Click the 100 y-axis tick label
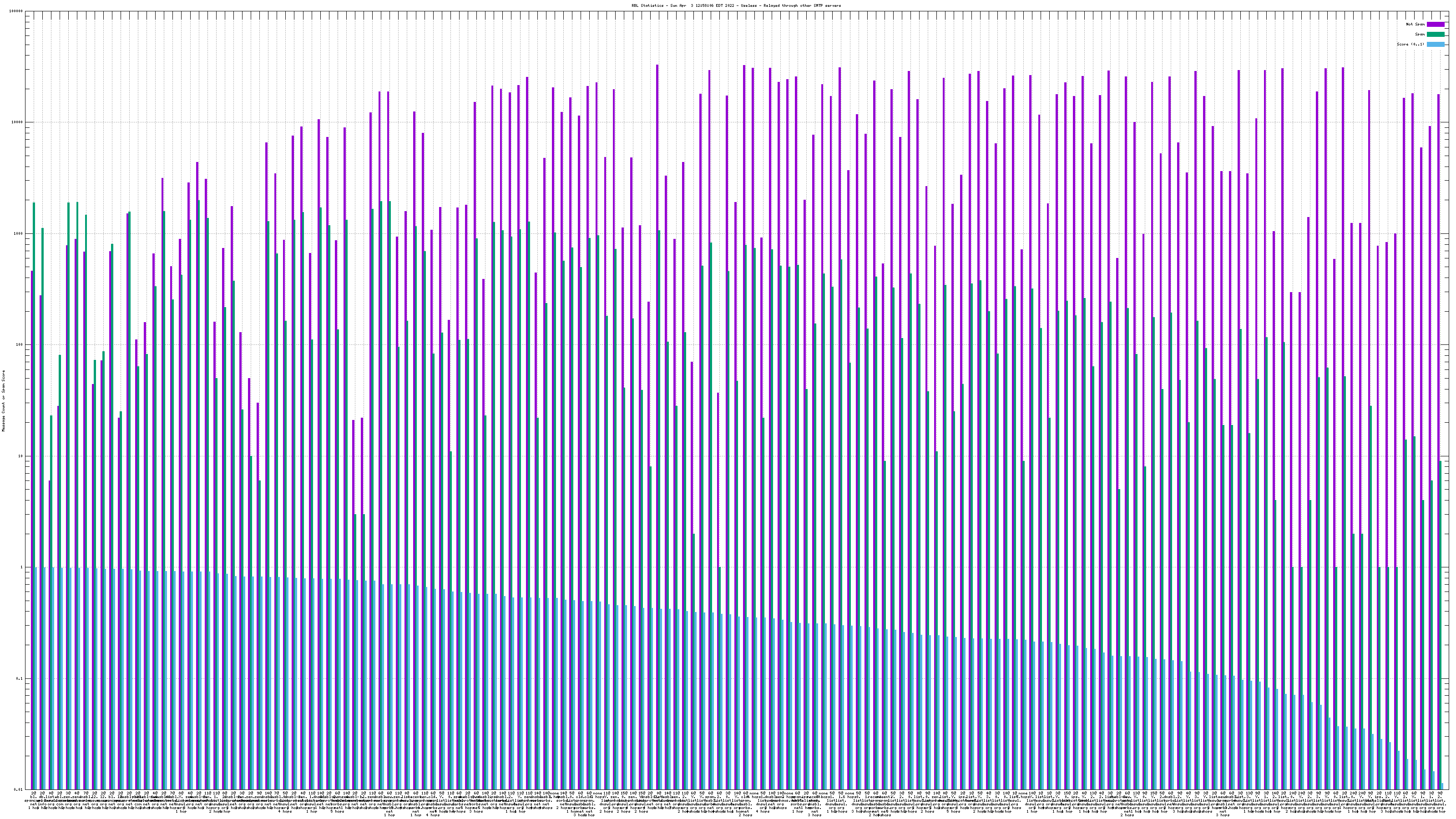1456x819 pixels. click(20, 345)
